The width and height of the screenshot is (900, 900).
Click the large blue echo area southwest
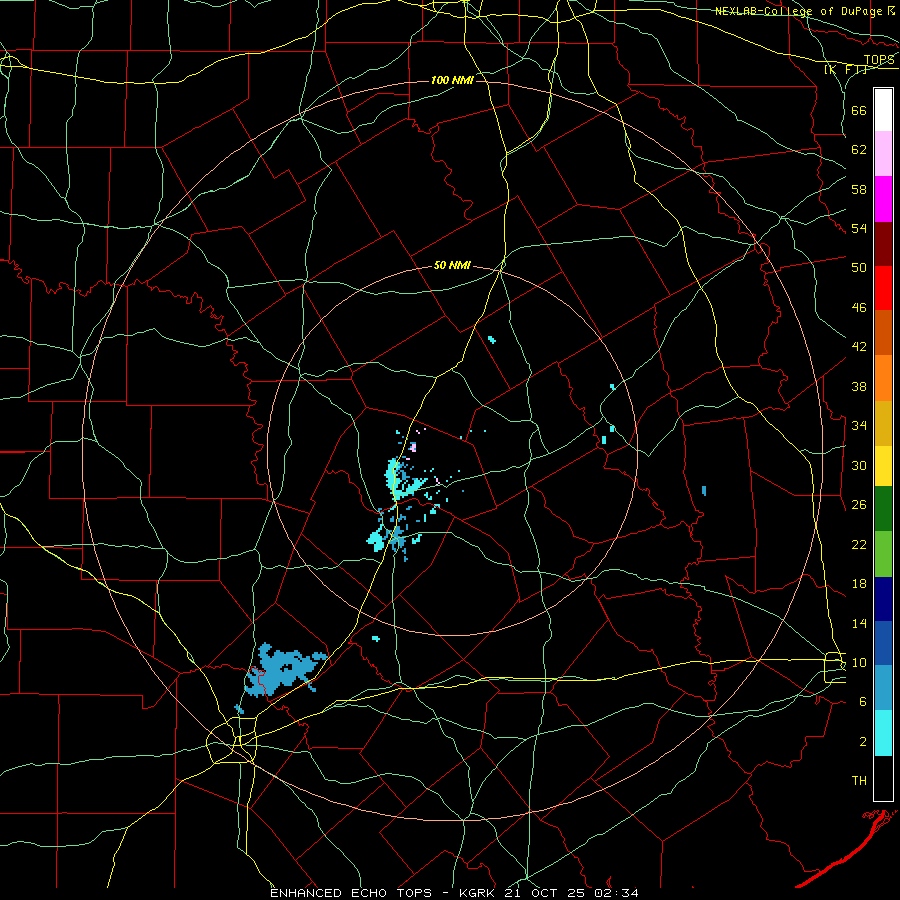pyautogui.click(x=281, y=669)
